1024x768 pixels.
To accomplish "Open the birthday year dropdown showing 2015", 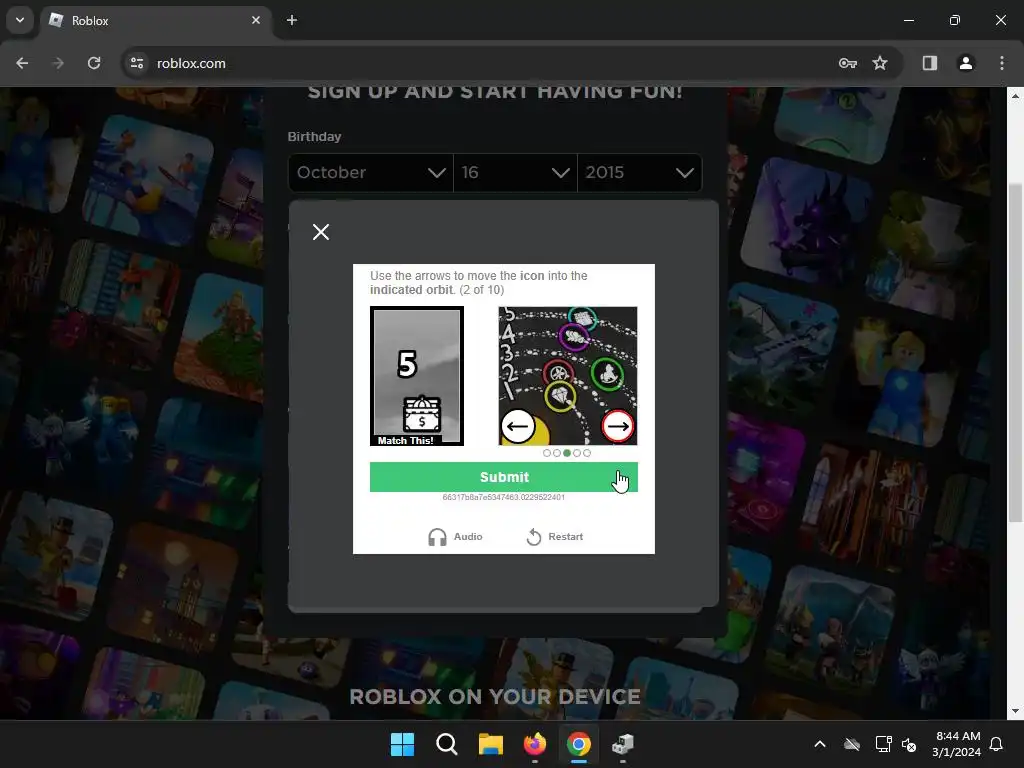I will (639, 172).
